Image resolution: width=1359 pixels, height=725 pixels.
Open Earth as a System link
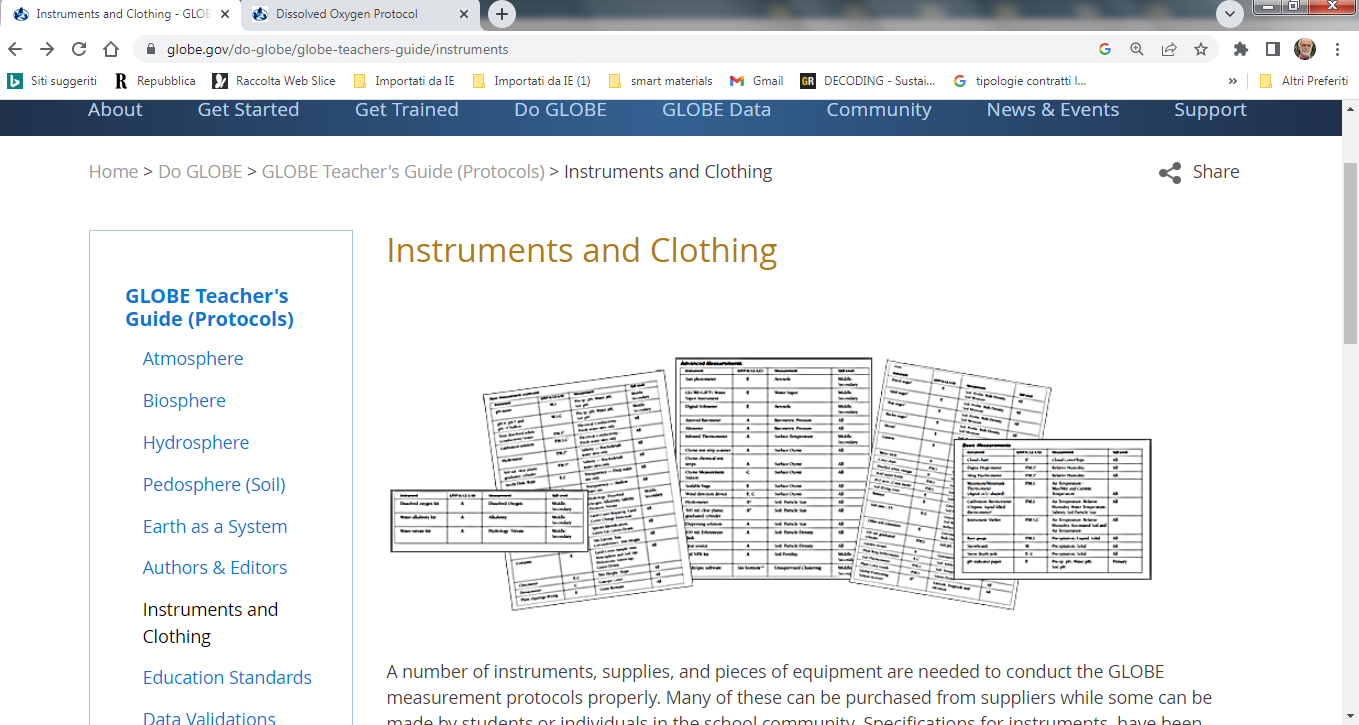[215, 527]
